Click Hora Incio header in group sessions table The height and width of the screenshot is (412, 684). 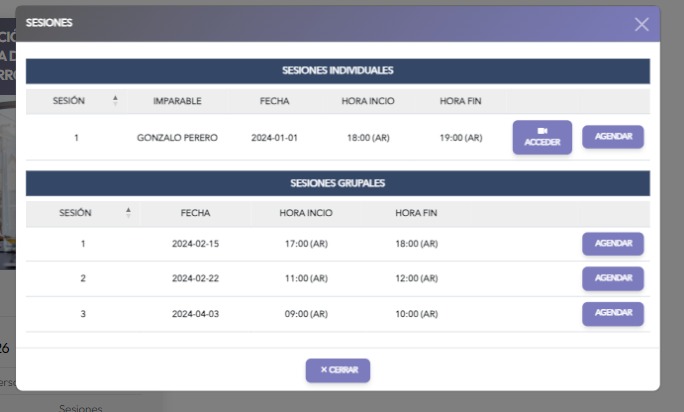pyautogui.click(x=306, y=213)
